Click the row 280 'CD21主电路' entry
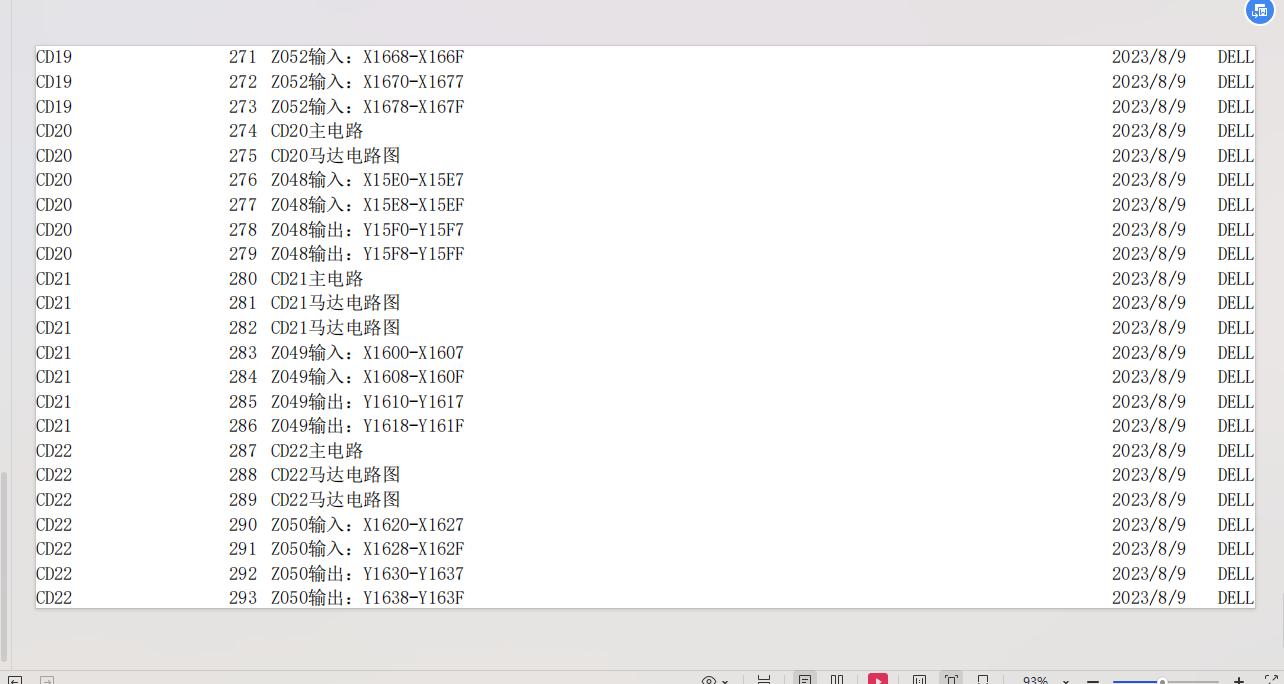 [x=317, y=279]
